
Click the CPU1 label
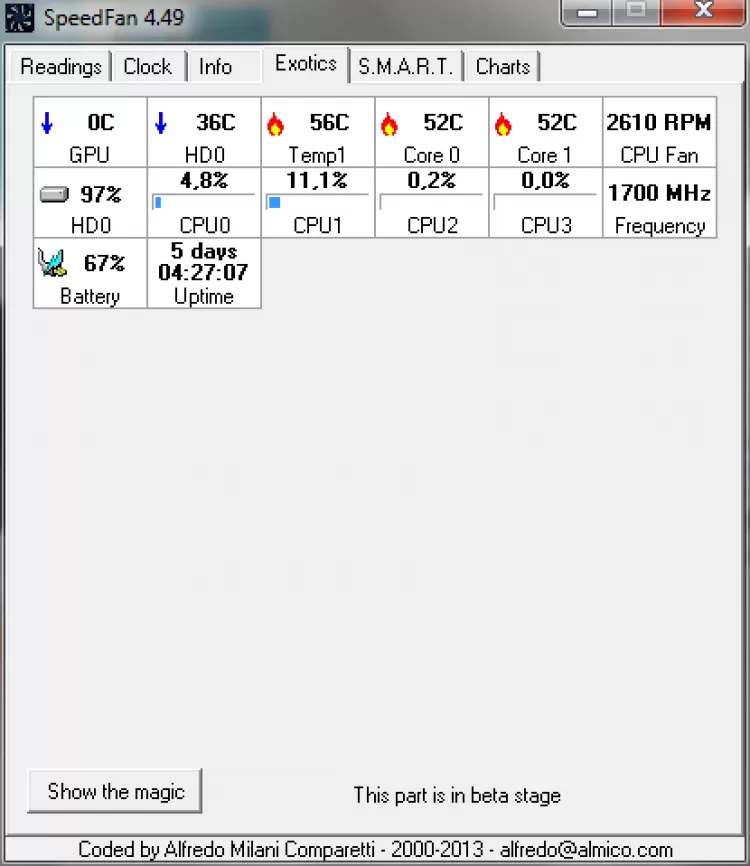[318, 226]
